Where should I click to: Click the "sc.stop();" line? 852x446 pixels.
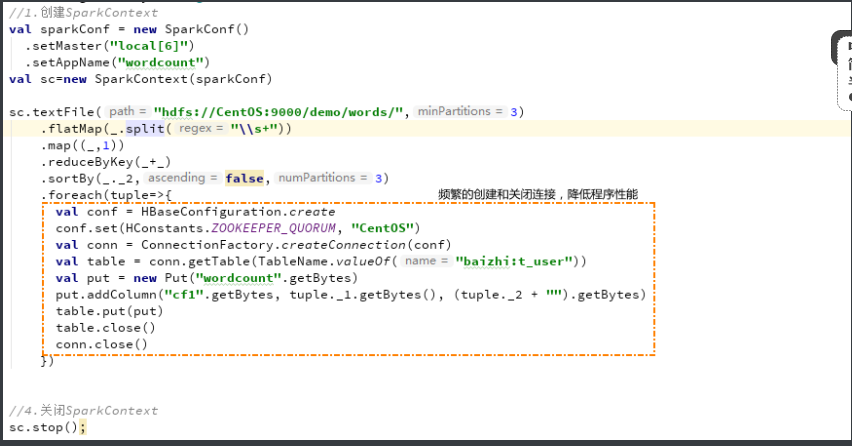point(47,428)
